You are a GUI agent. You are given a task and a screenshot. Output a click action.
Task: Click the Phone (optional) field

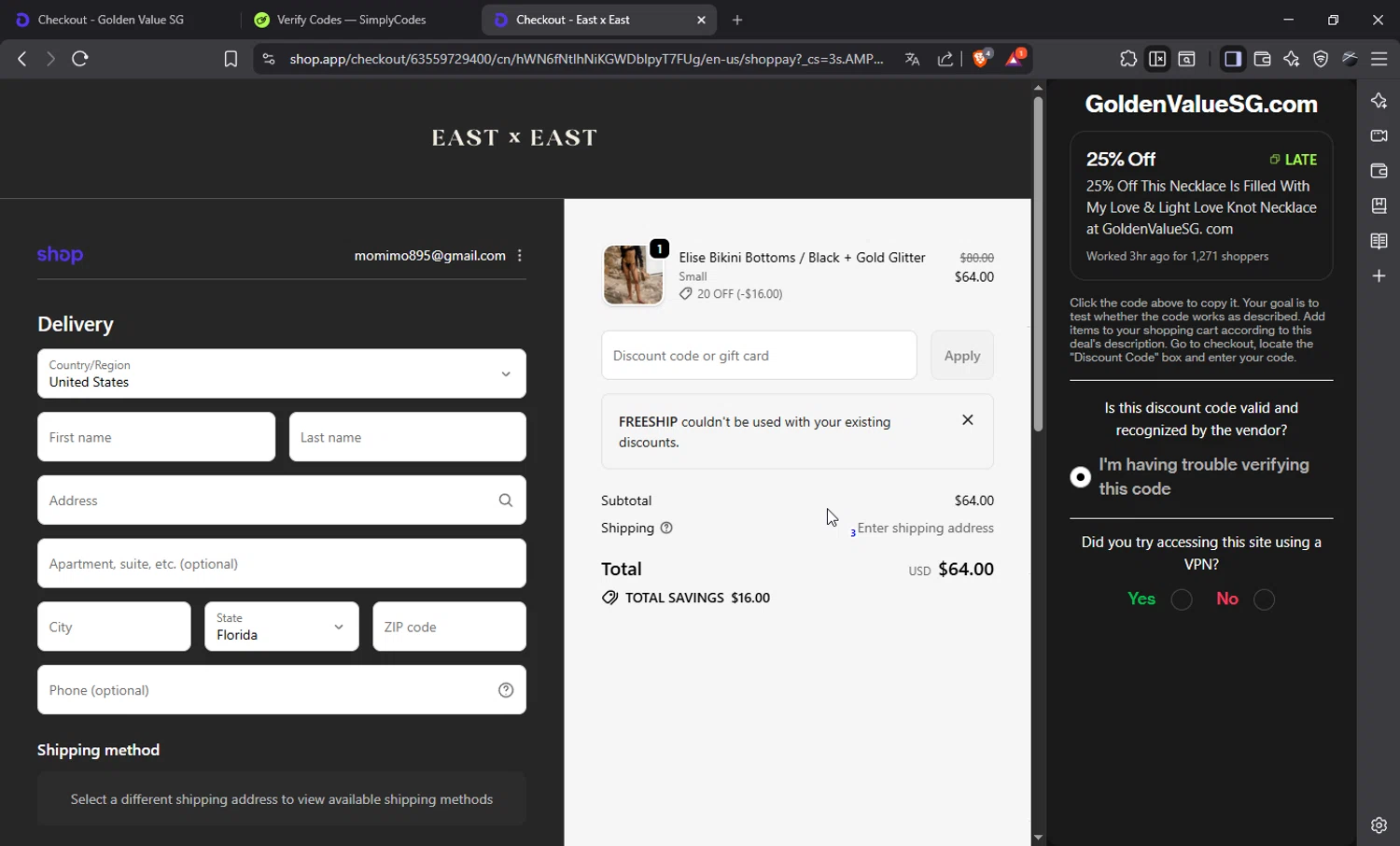tap(282, 690)
